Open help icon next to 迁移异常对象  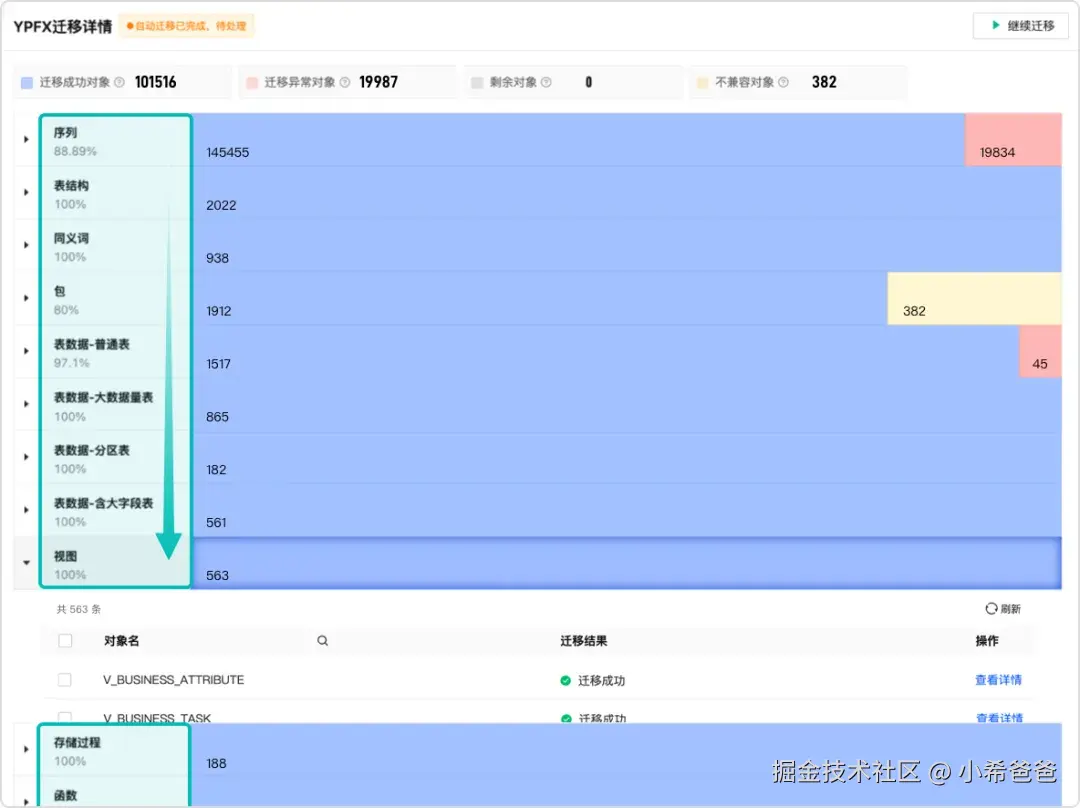(344, 82)
